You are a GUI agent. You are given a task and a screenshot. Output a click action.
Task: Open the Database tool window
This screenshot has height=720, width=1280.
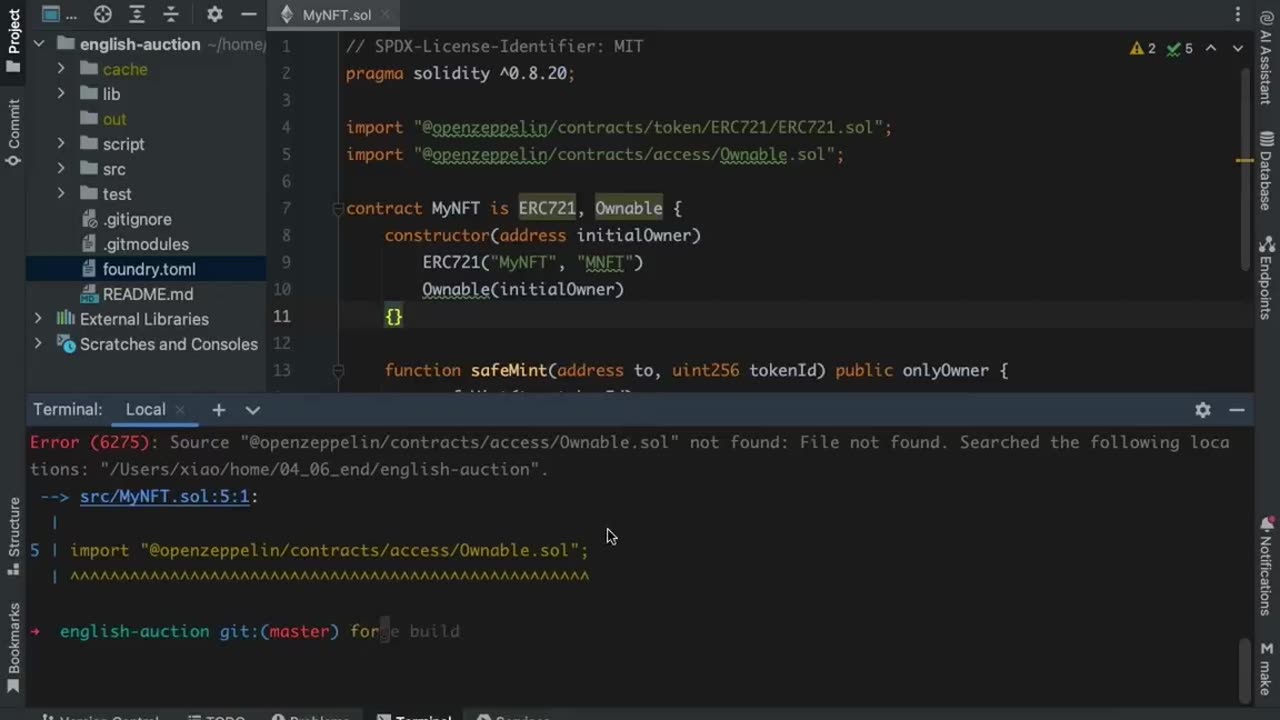[1265, 172]
